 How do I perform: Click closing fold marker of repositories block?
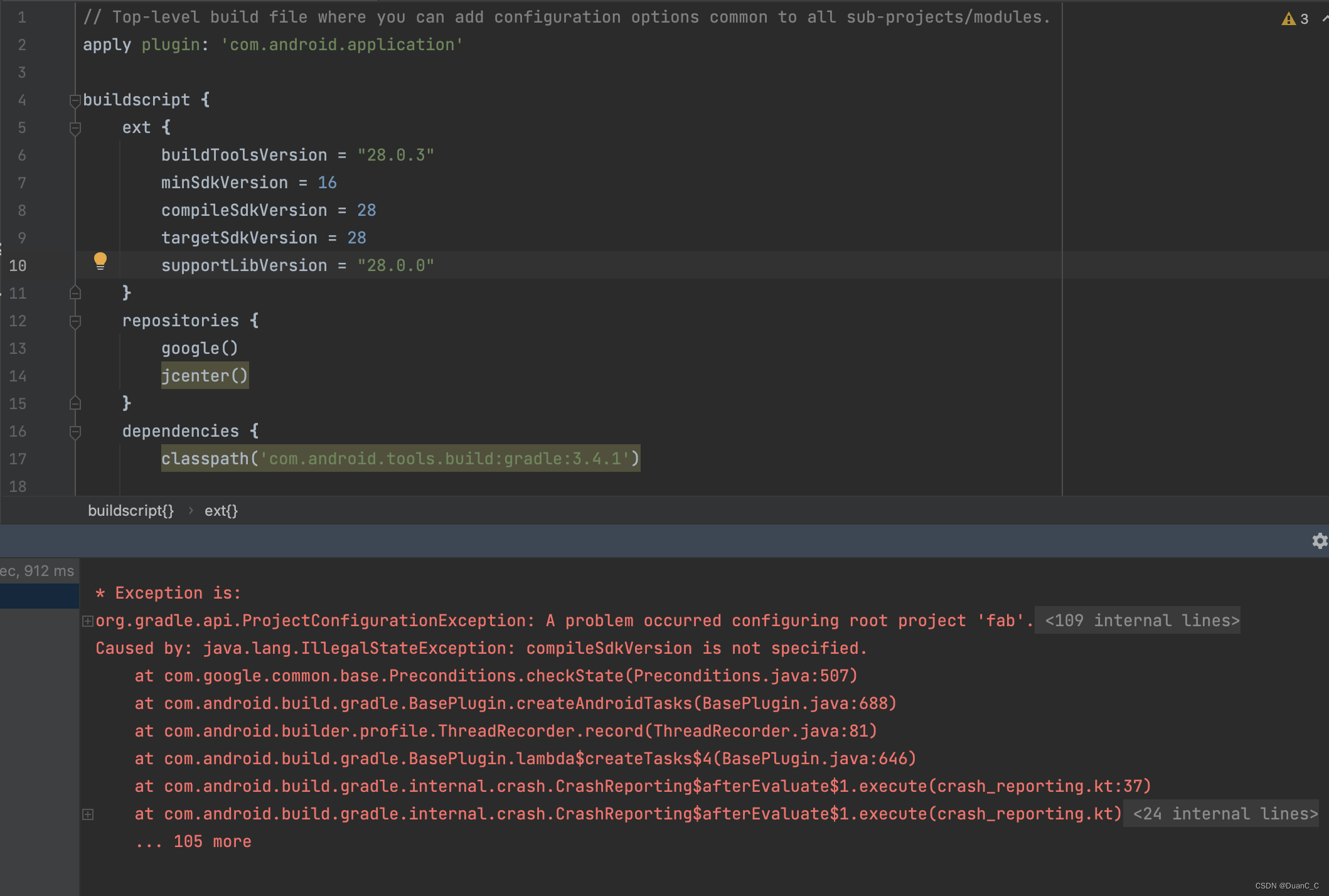[x=75, y=403]
